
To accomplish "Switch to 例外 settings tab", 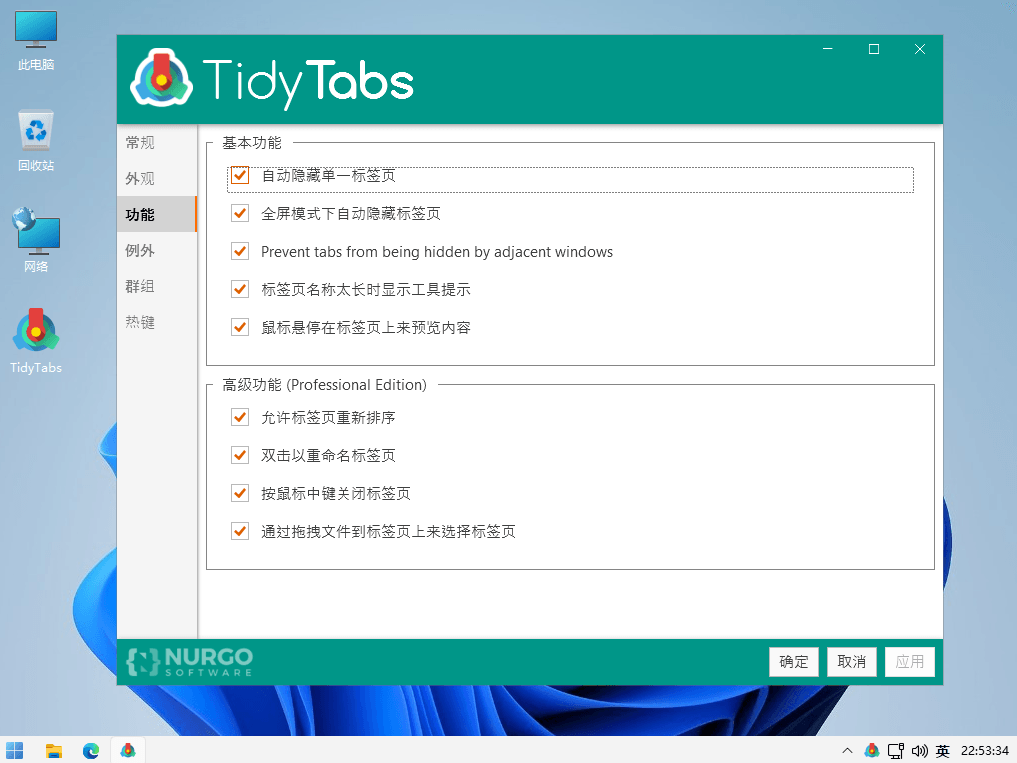I will pyautogui.click(x=156, y=250).
